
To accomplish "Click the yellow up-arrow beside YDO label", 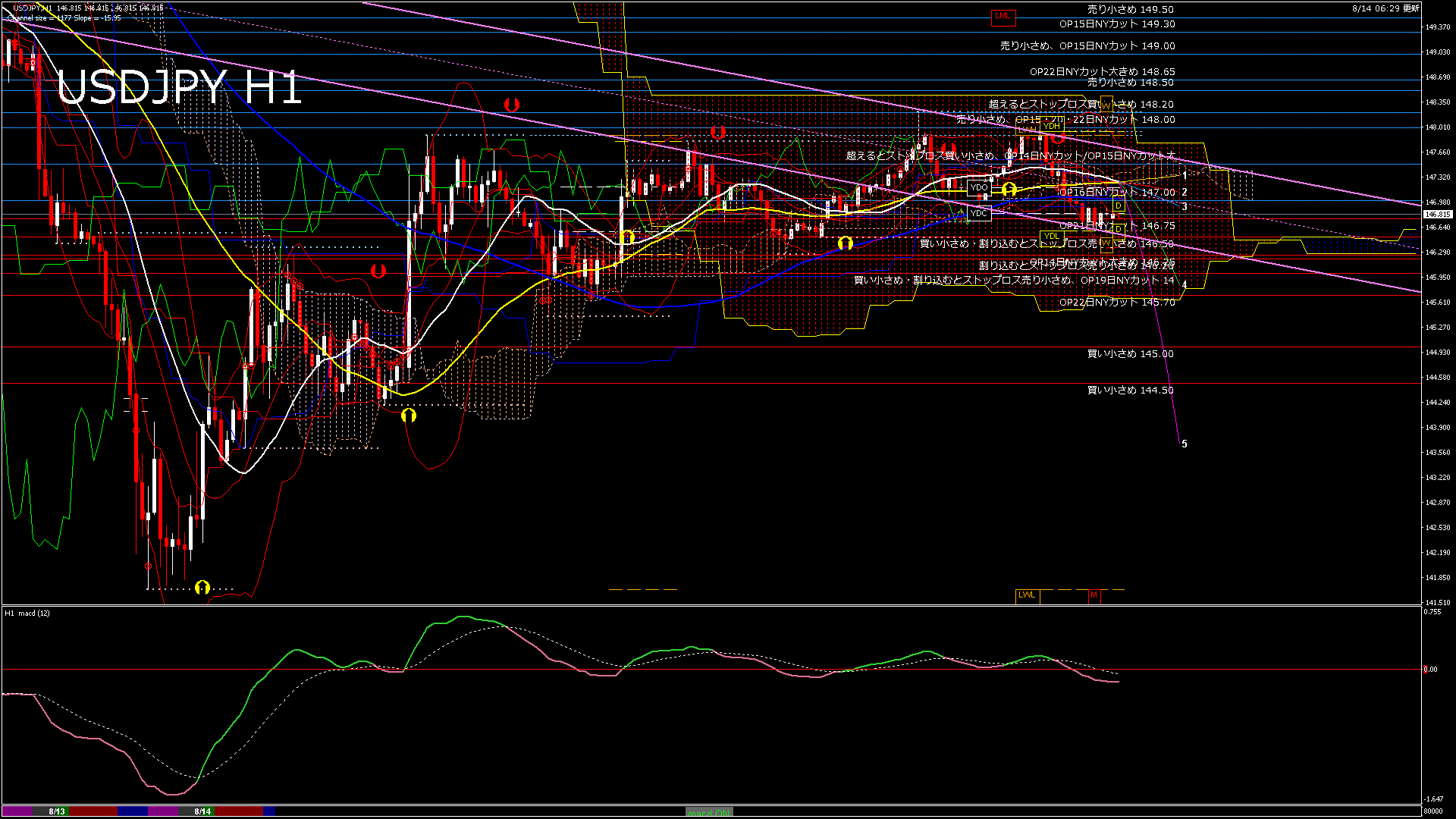I will pyautogui.click(x=1009, y=189).
